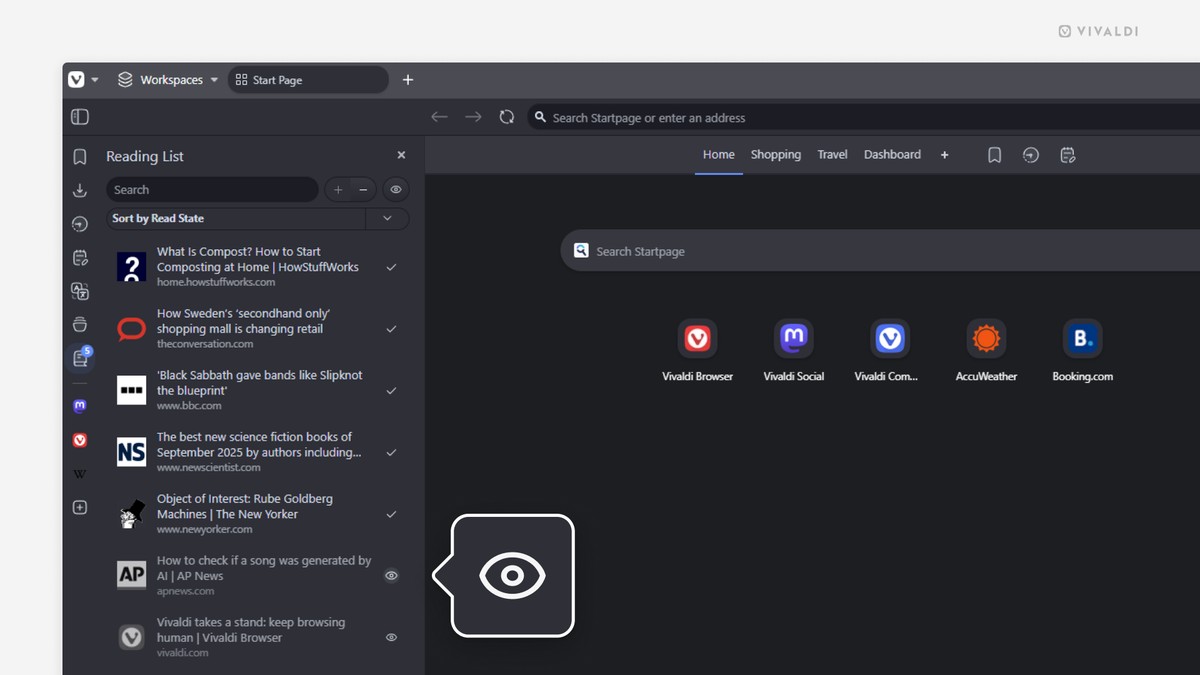This screenshot has width=1200, height=675.
Task: Open the History panel in the sidebar
Action: [80, 224]
